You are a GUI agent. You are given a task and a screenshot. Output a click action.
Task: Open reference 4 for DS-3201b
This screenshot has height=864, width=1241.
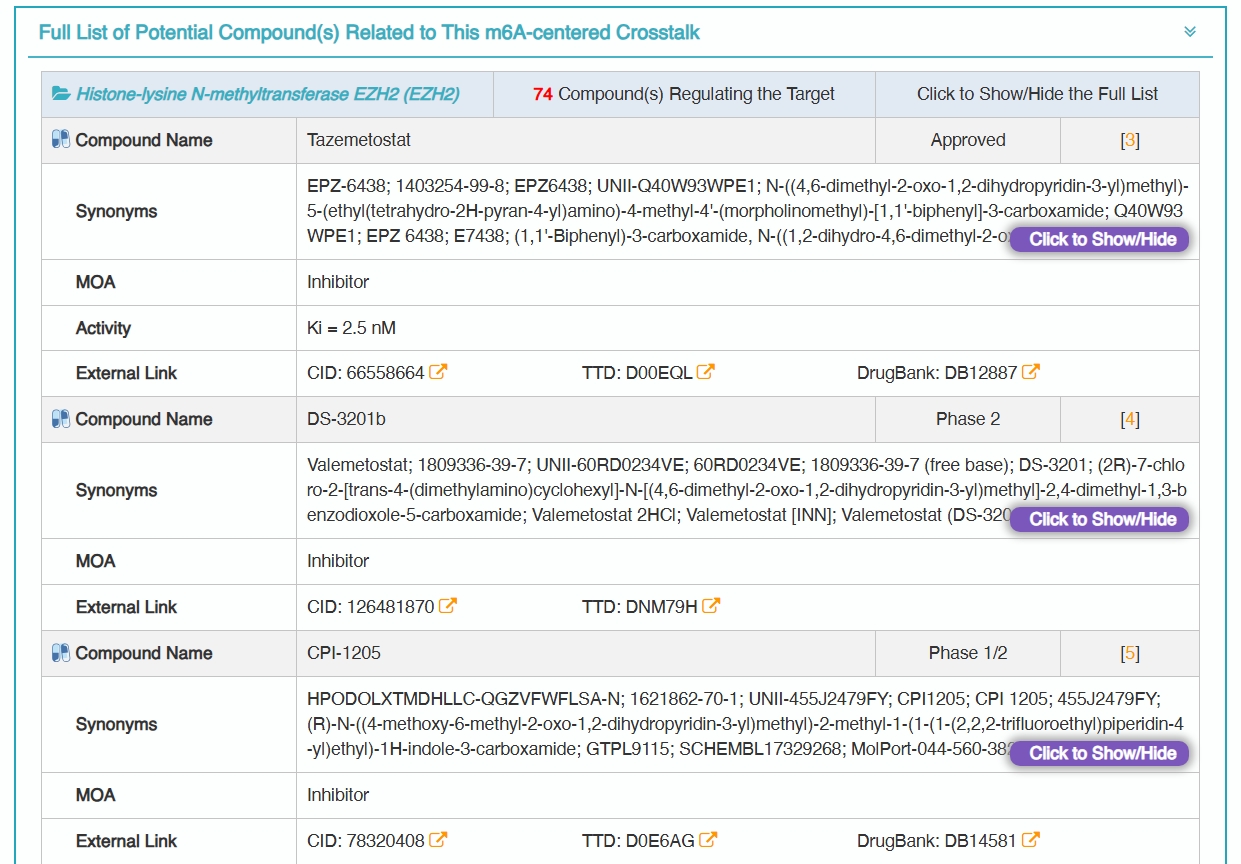click(x=1130, y=419)
